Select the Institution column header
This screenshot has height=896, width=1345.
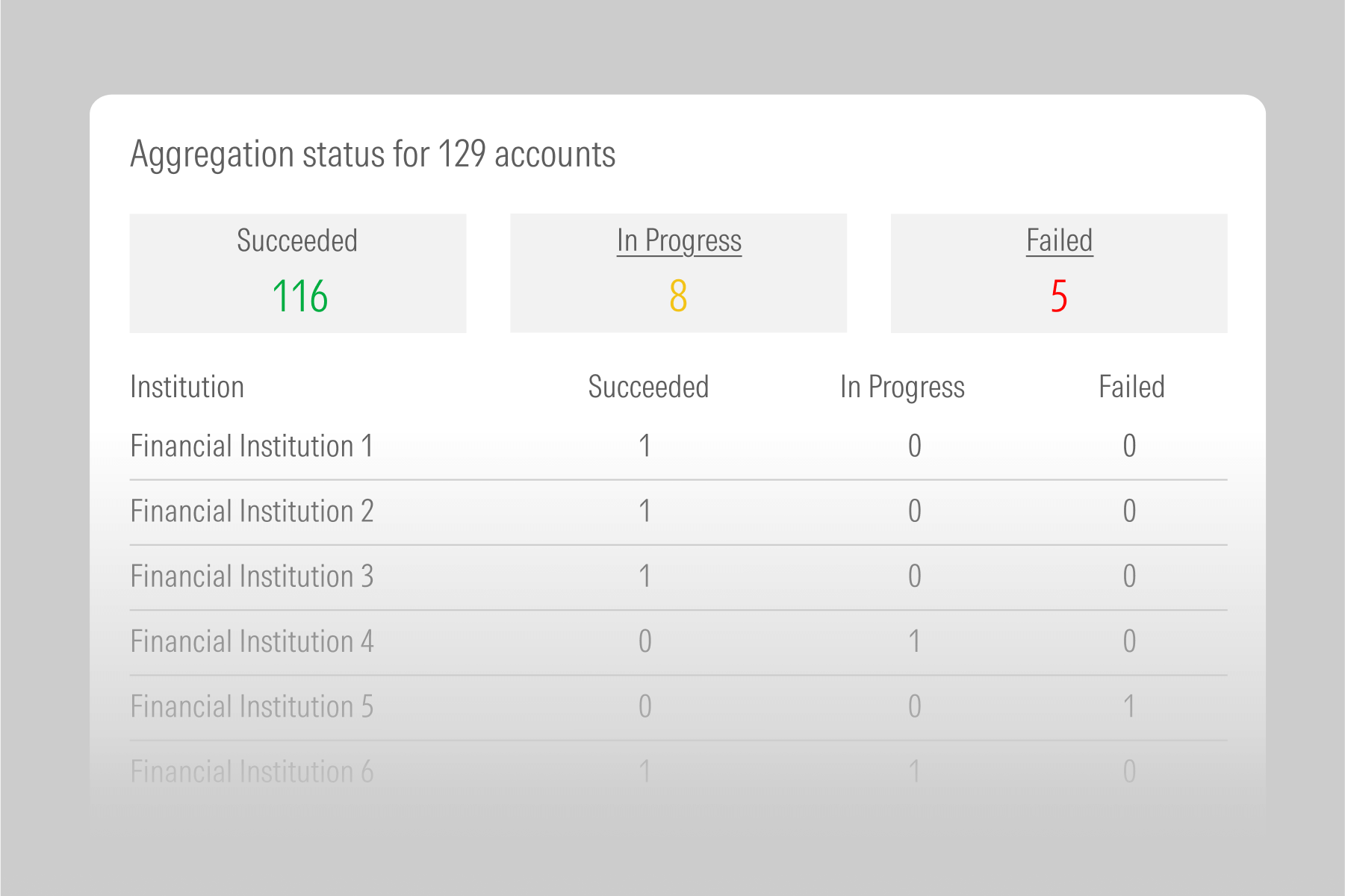[x=187, y=387]
